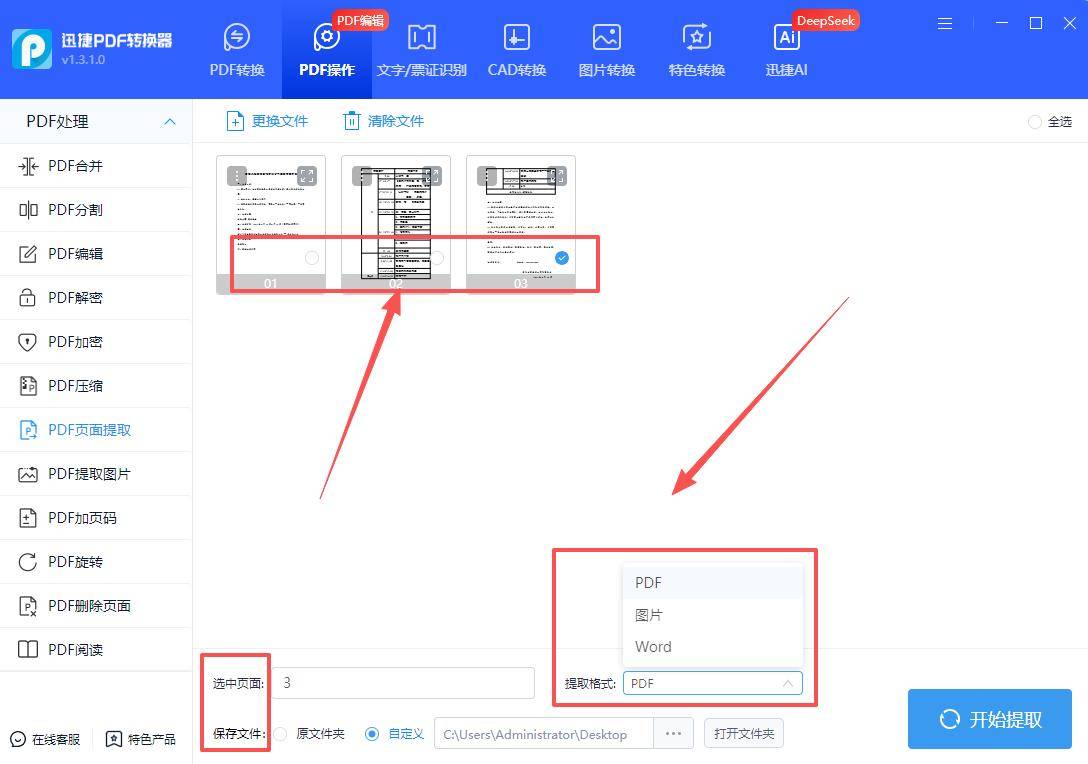Open the 文字/票证识别 tab

(421, 48)
